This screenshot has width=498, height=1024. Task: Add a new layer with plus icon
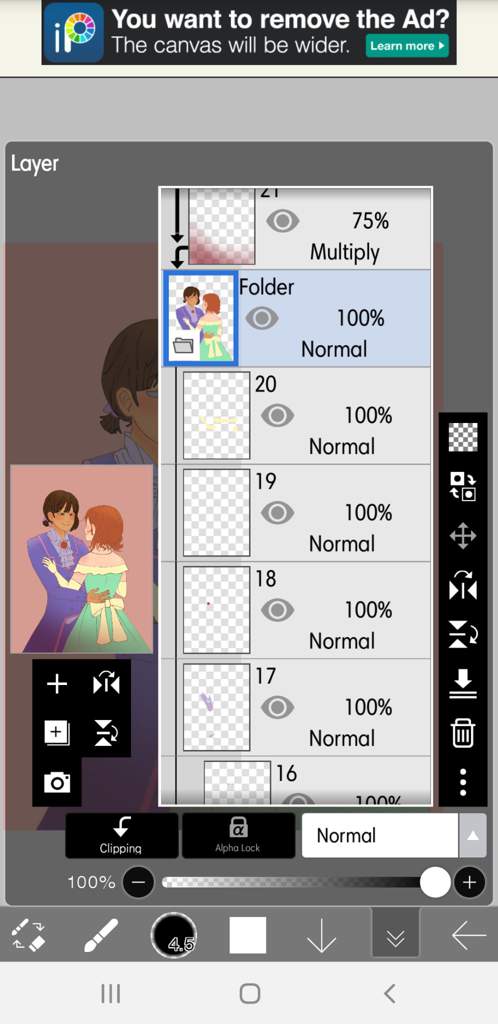(57, 684)
